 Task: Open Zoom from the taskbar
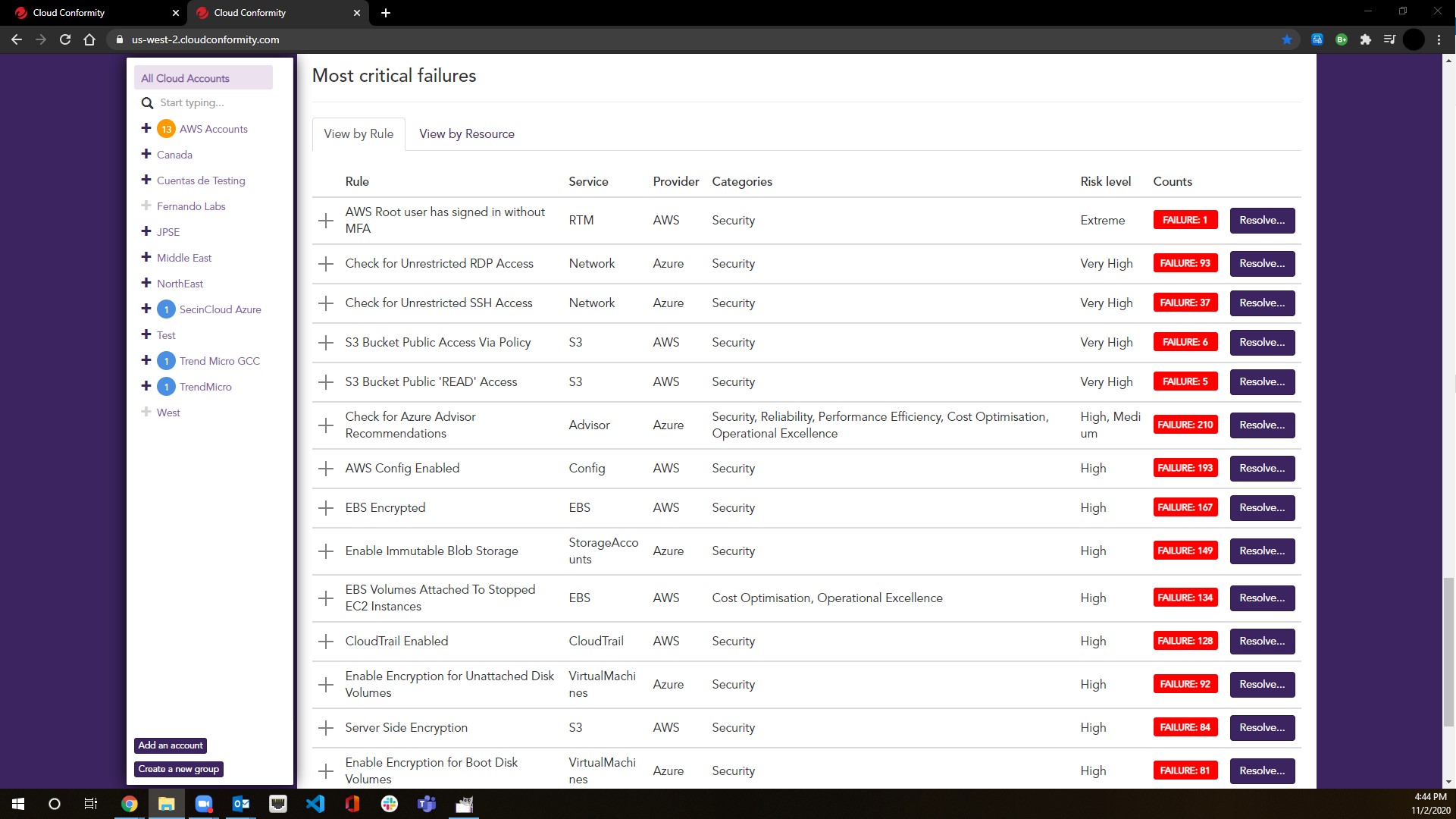[x=204, y=804]
